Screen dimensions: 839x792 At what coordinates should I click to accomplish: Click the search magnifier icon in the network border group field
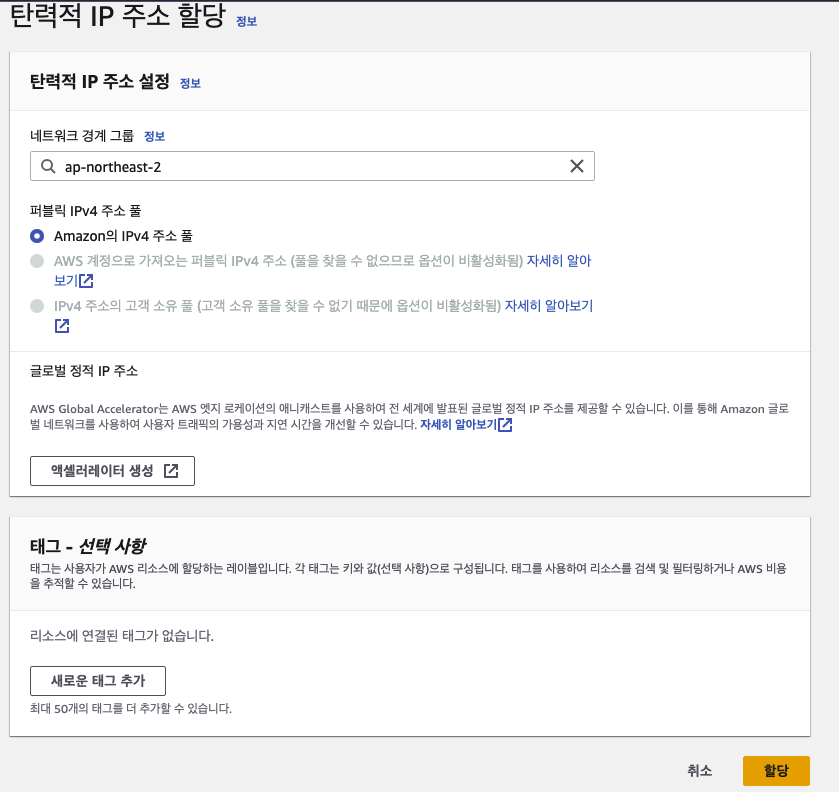pos(48,166)
